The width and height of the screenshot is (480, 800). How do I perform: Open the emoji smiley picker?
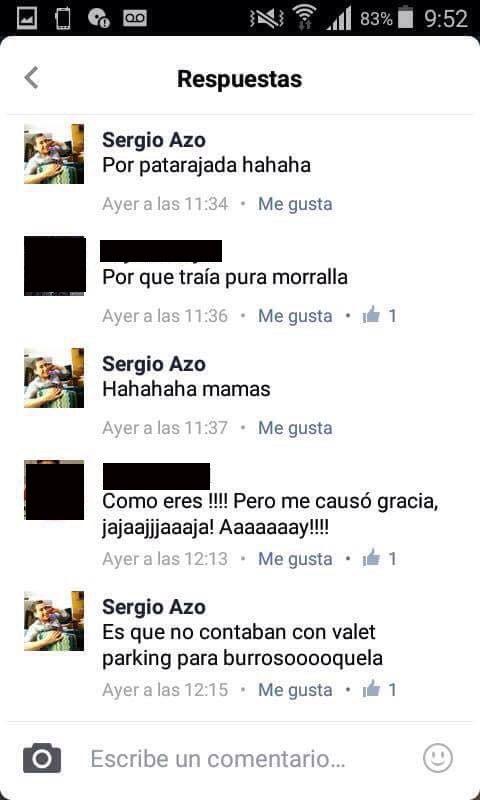click(x=438, y=758)
